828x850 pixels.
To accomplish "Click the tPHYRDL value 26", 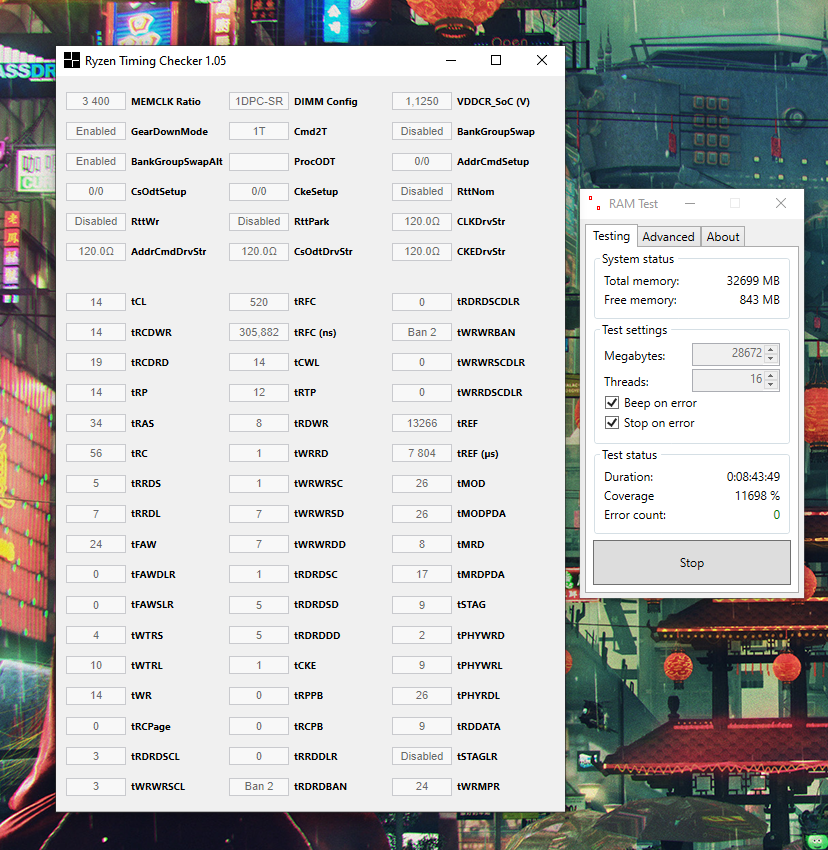I will click(x=422, y=696).
